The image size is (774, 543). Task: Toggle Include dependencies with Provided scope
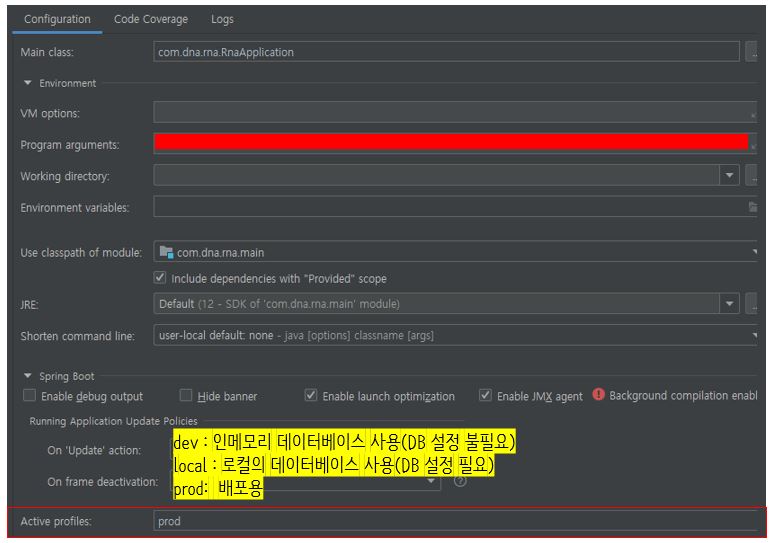(x=160, y=277)
